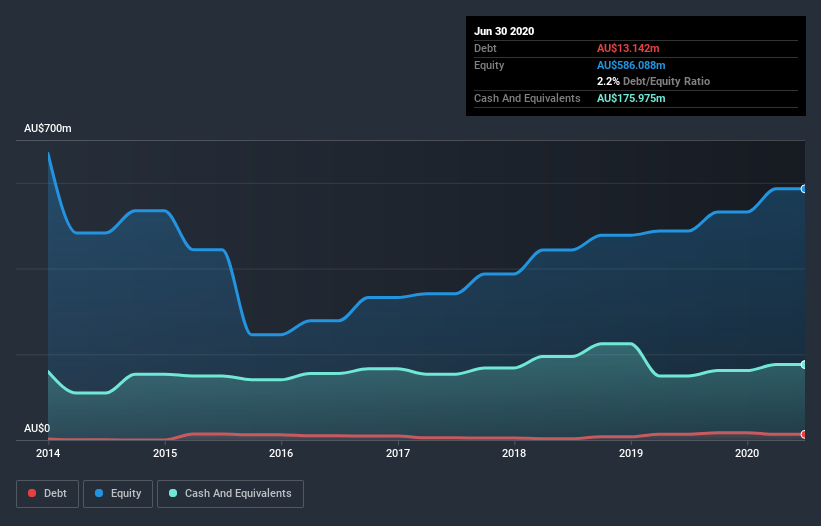
Task: Click the AU$13.142m debt value
Action: [628, 48]
